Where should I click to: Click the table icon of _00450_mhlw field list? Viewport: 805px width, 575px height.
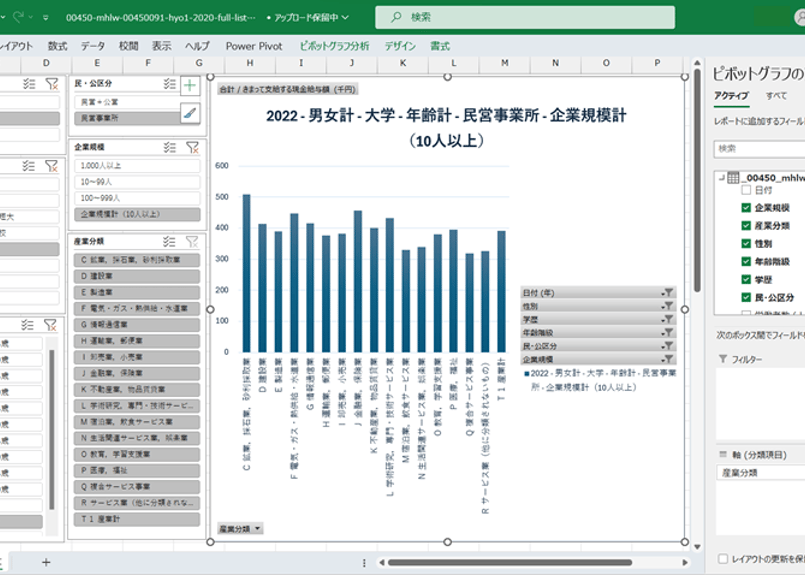[733, 178]
